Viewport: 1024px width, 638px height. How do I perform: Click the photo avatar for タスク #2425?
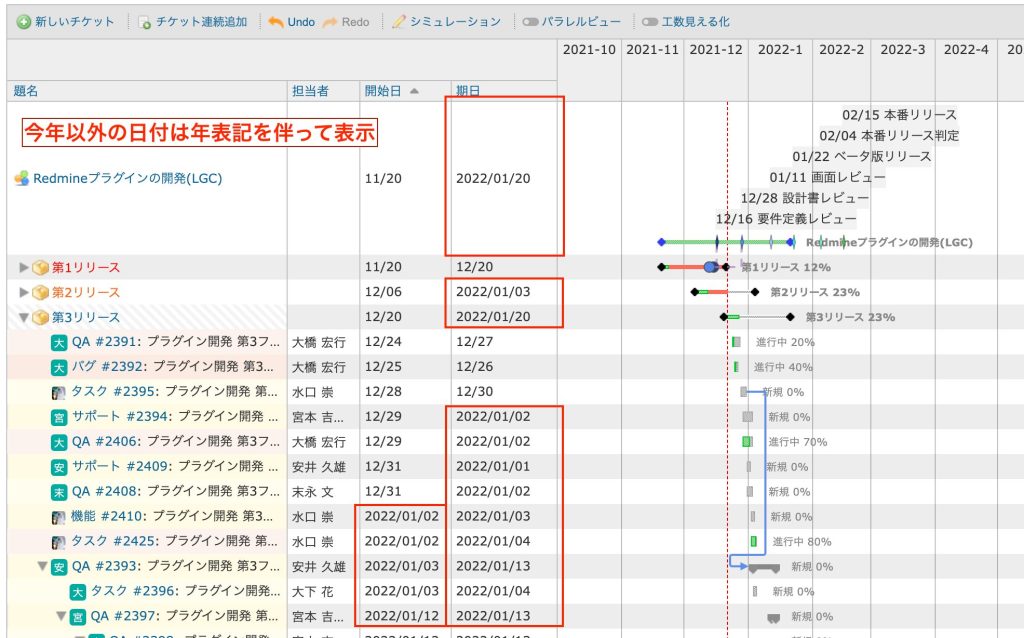pyautogui.click(x=59, y=542)
